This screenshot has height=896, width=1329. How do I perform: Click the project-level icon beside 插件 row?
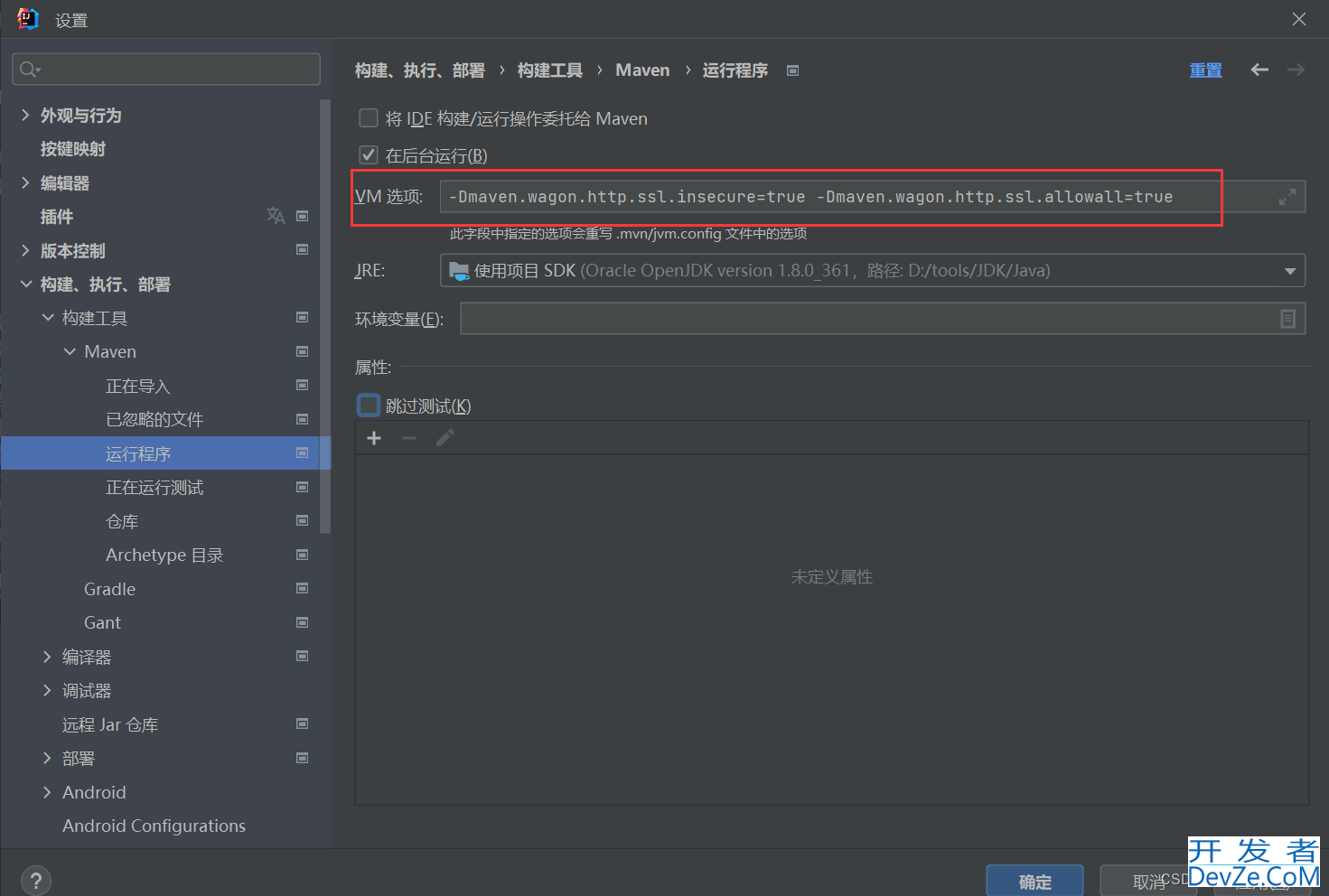pyautogui.click(x=303, y=216)
